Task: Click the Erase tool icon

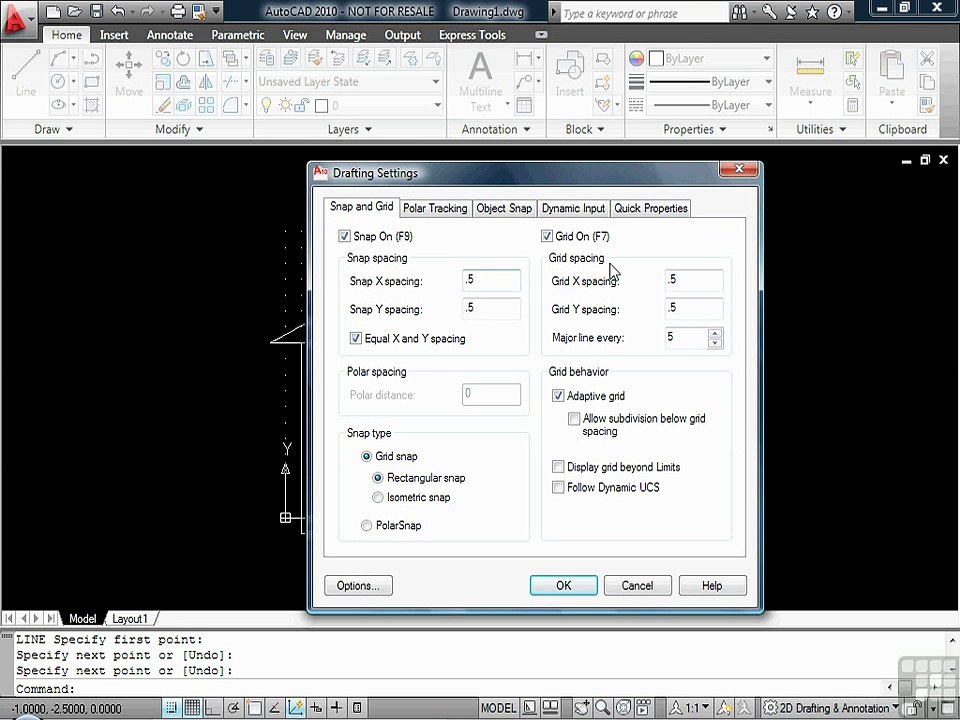Action: [162, 105]
